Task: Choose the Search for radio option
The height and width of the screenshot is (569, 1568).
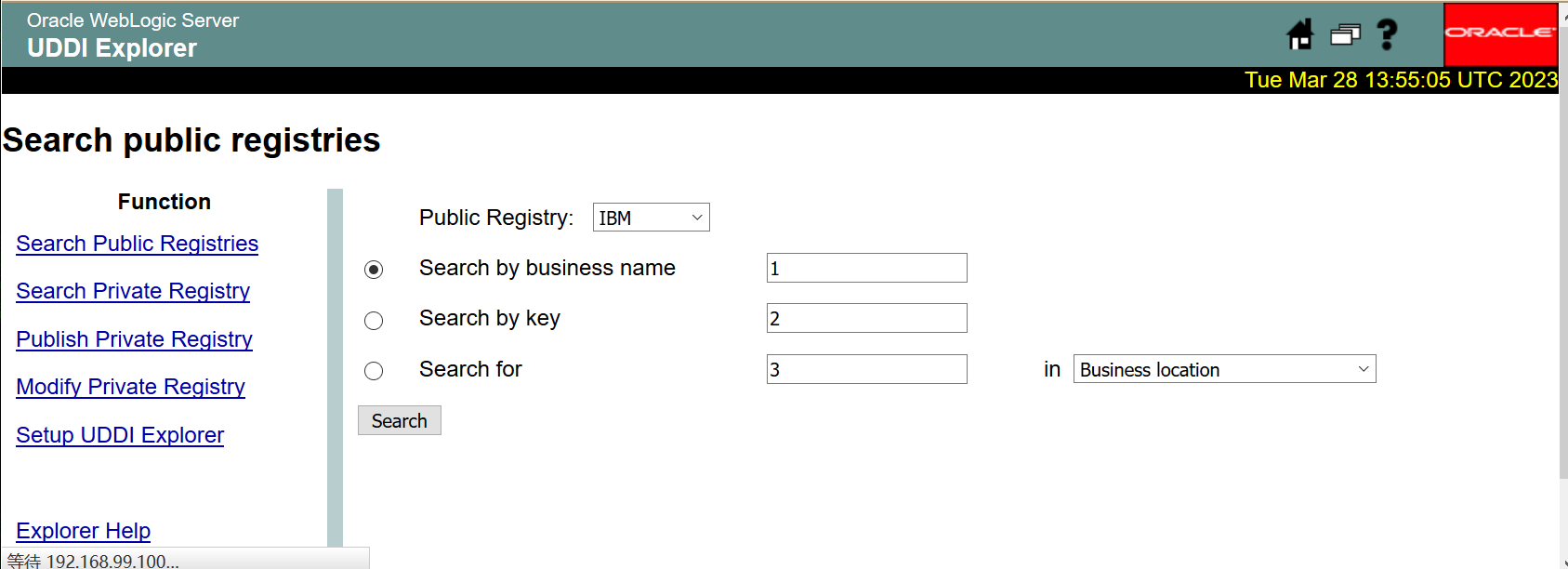Action: pos(374,371)
